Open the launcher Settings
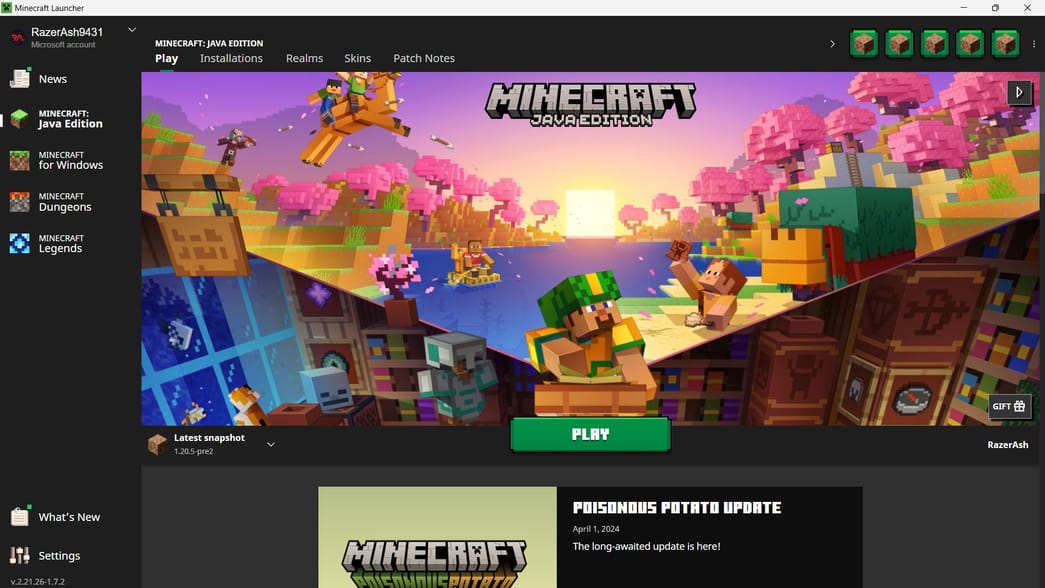1045x588 pixels. (x=59, y=555)
